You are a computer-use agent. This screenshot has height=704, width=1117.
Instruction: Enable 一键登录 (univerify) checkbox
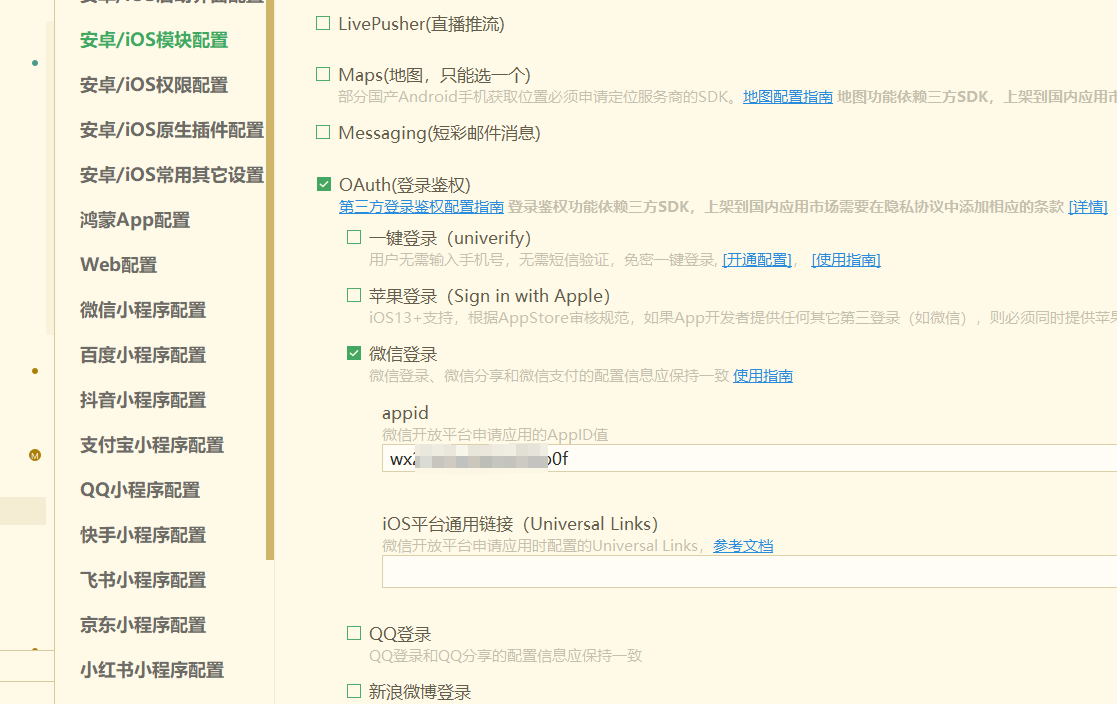tap(354, 237)
